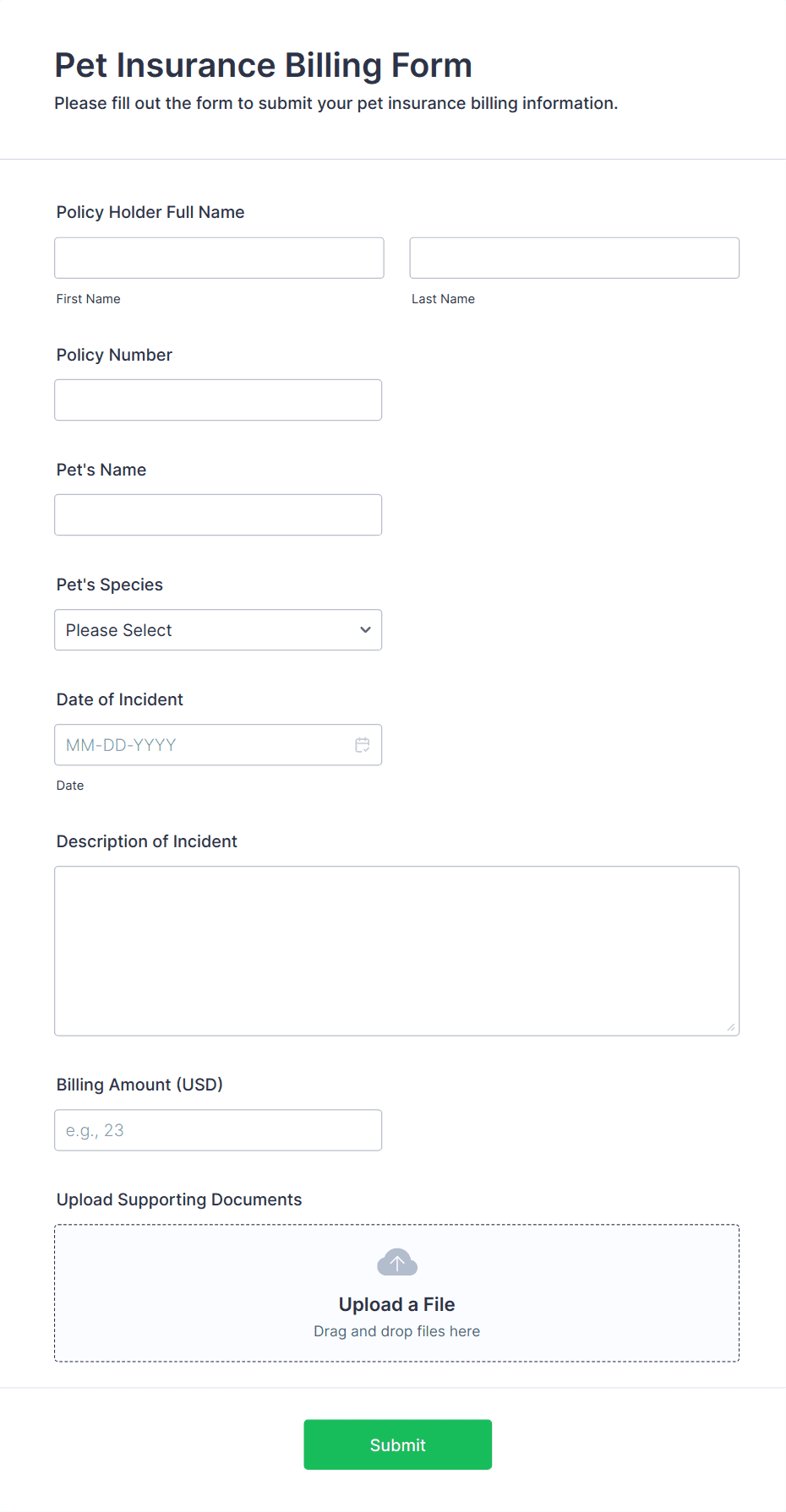Click the "Pet Insurance Billing Form" heading
The height and width of the screenshot is (1512, 786).
pos(263,65)
